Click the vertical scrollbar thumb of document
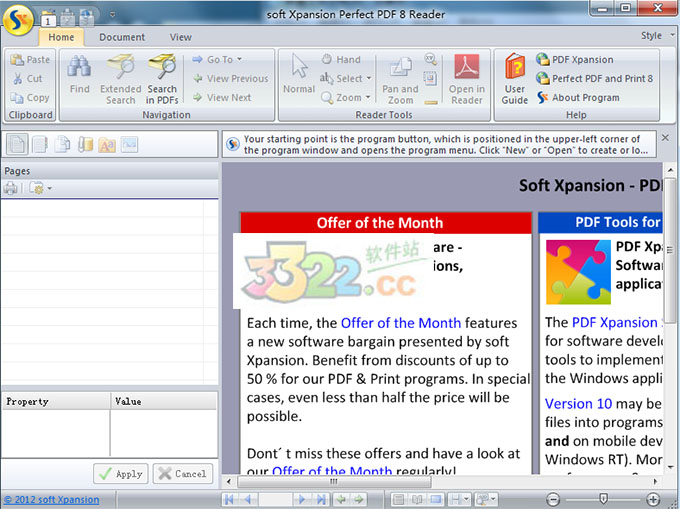 pyautogui.click(x=670, y=250)
